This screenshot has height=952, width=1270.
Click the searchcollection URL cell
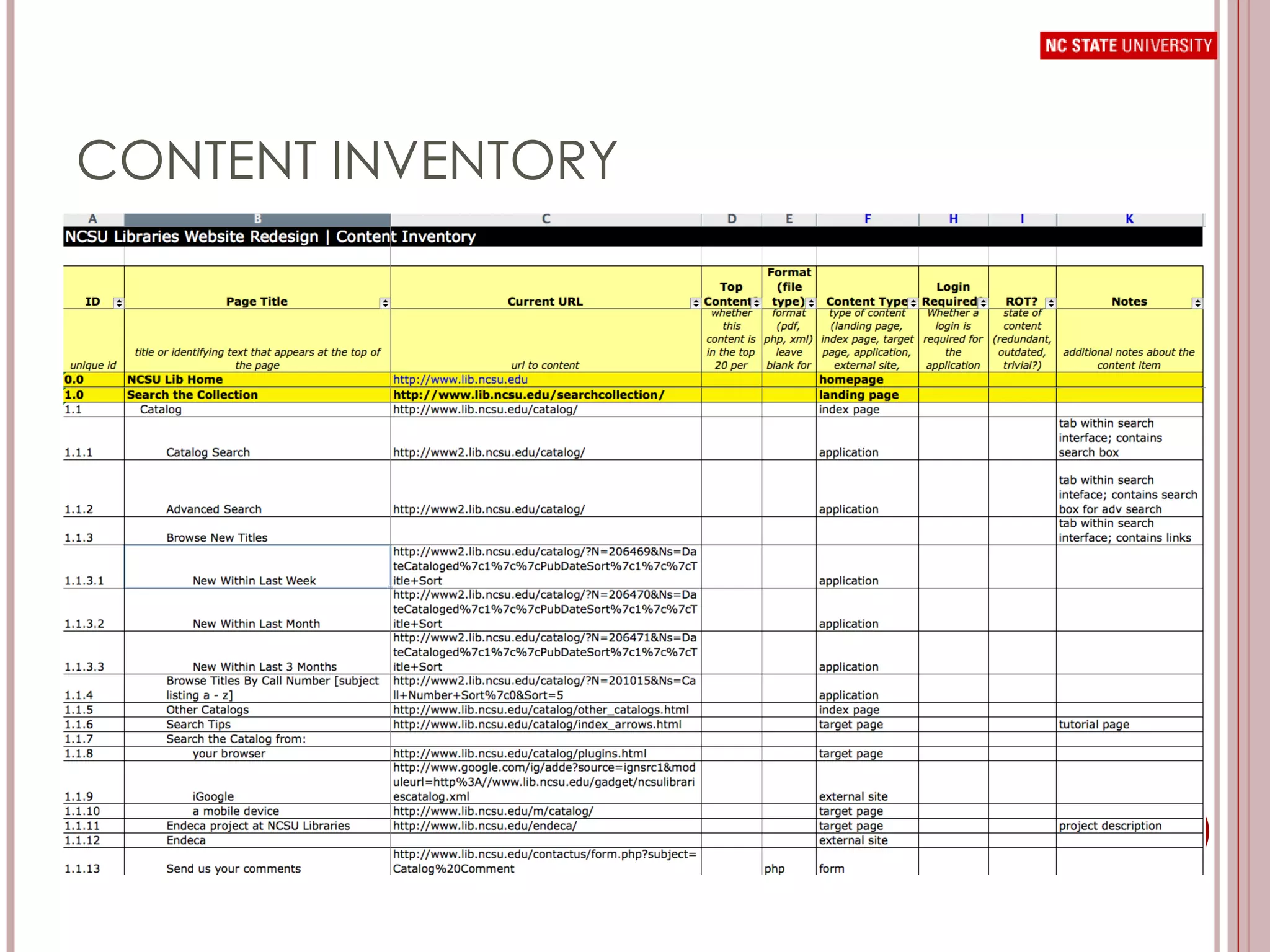546,395
